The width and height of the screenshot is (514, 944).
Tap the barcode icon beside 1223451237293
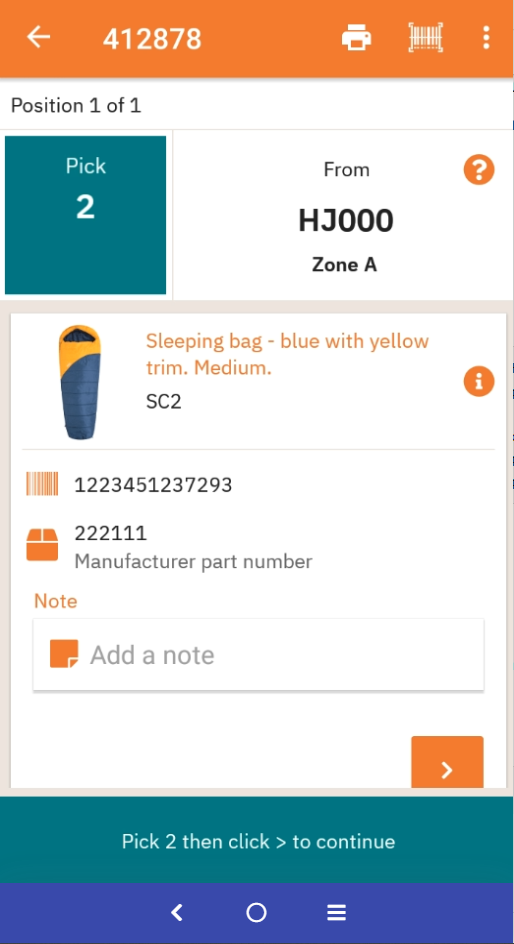42,484
